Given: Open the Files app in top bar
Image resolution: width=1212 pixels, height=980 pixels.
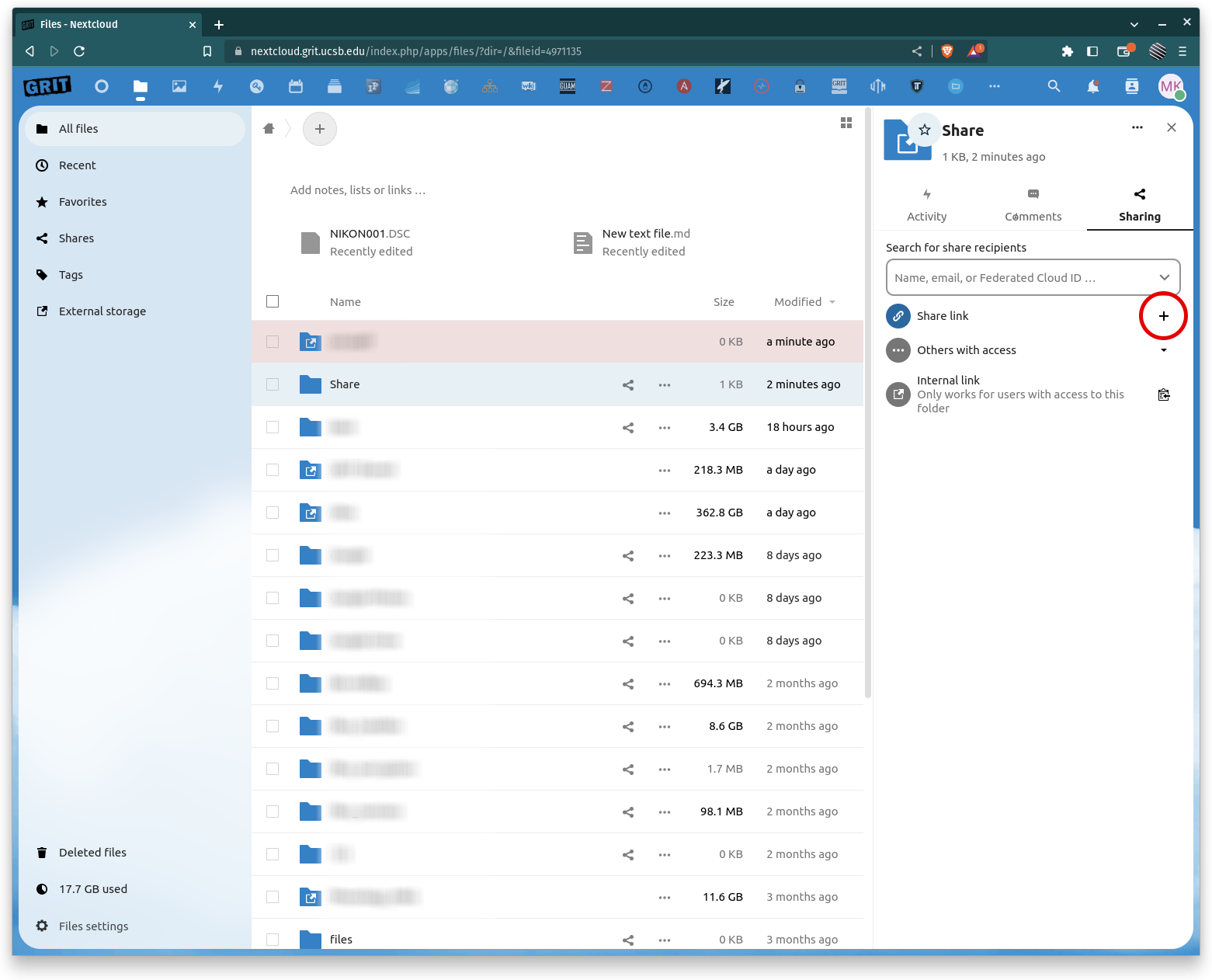Looking at the screenshot, I should tap(141, 86).
